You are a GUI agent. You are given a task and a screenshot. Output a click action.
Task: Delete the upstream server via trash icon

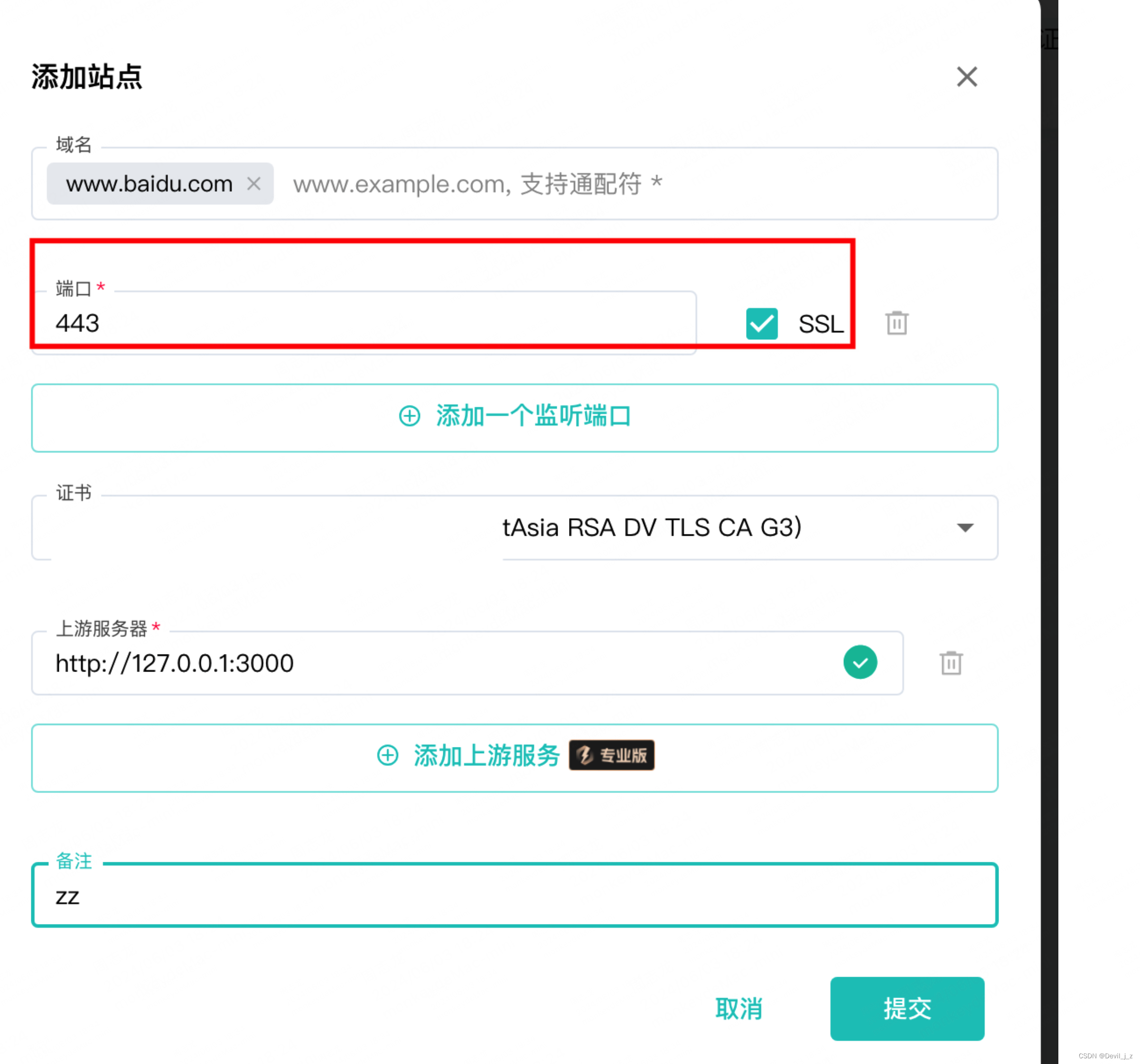(x=951, y=663)
